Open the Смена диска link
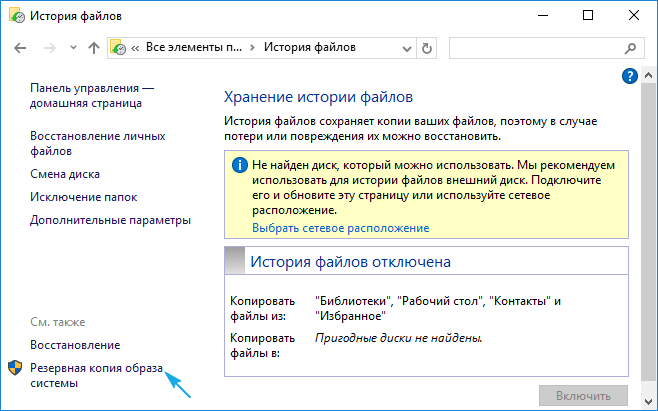Viewport: 658px width, 411px height. point(65,174)
